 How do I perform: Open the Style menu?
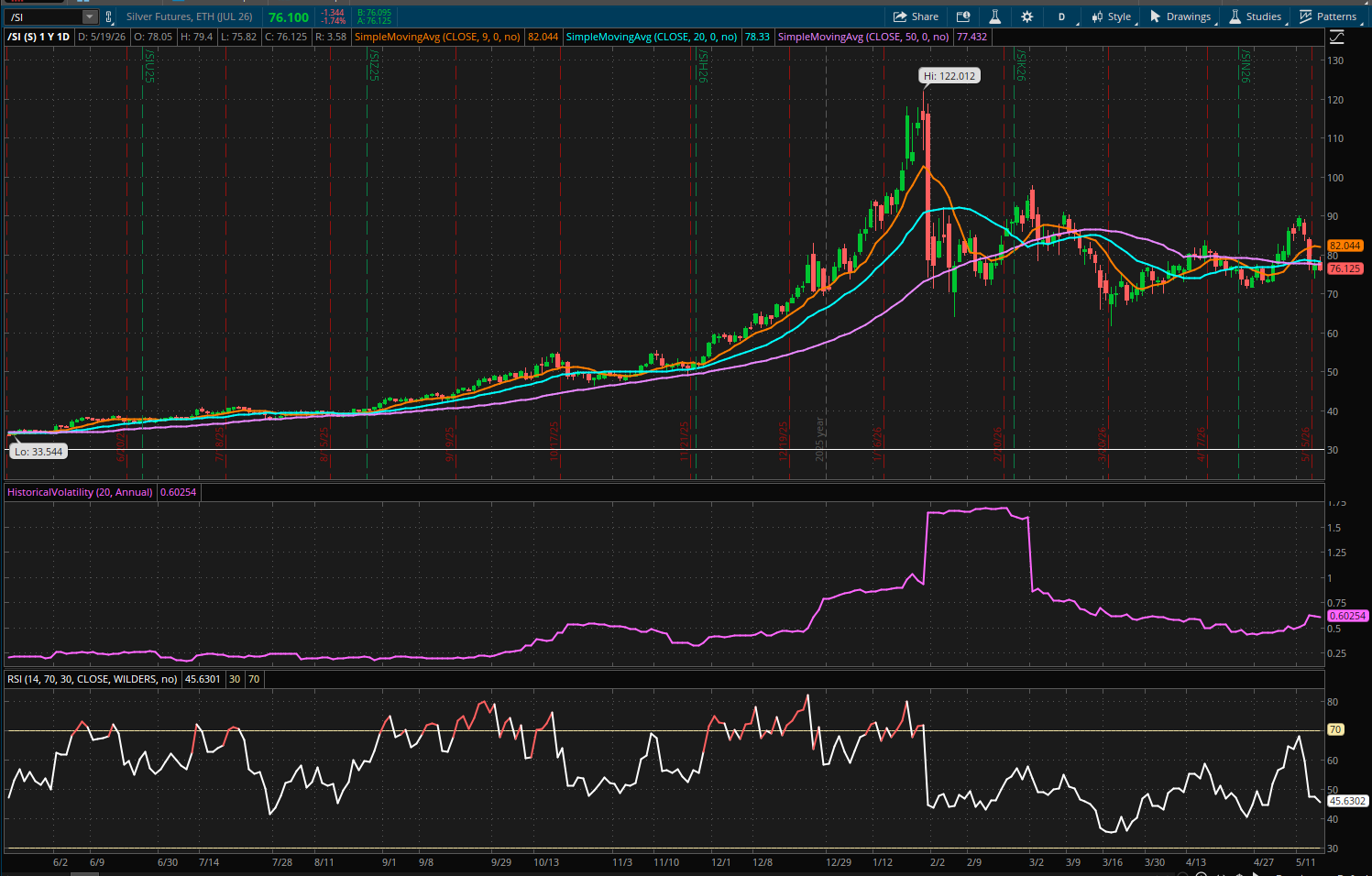pyautogui.click(x=1112, y=16)
